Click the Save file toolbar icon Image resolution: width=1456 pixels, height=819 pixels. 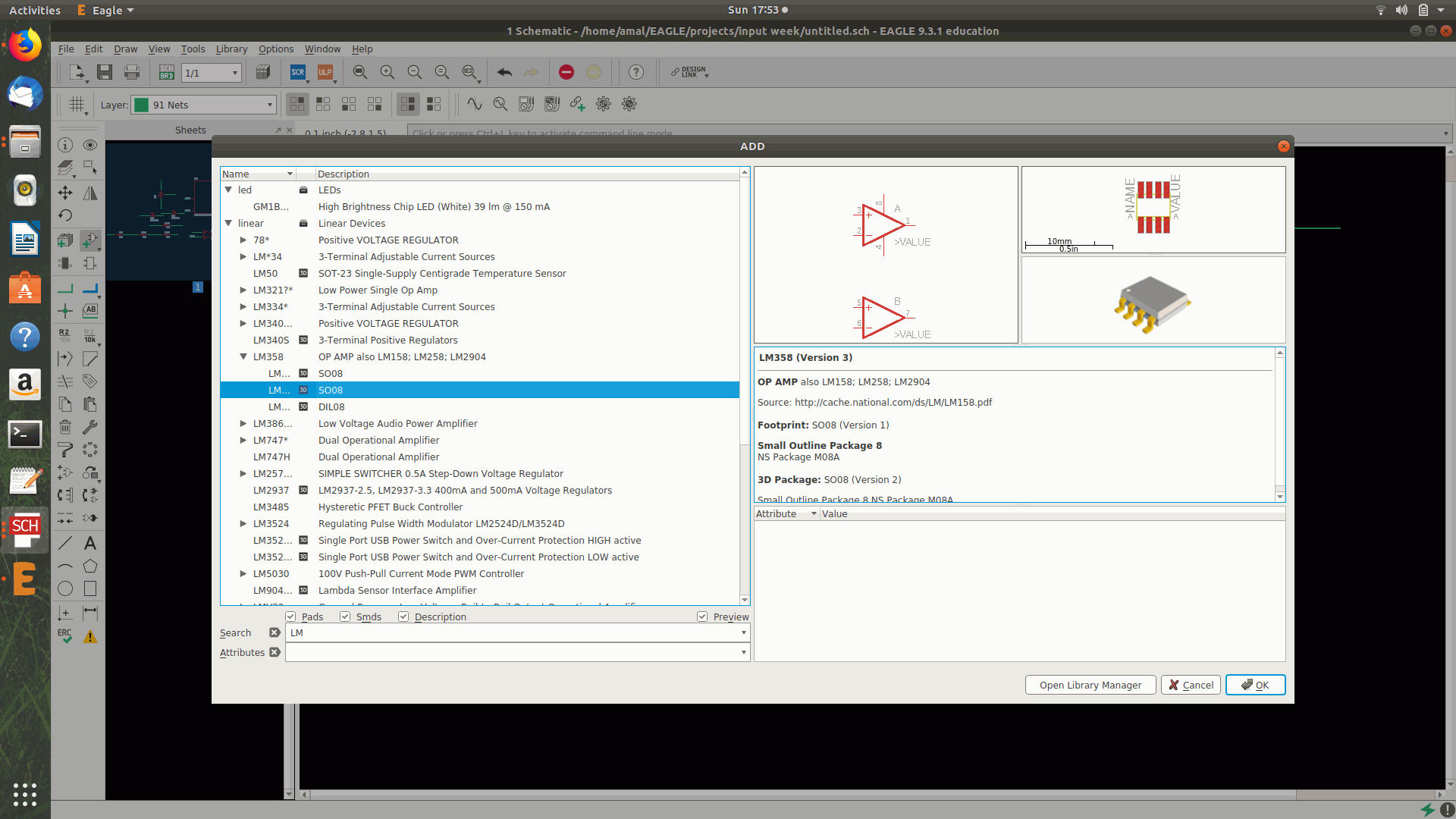click(x=105, y=72)
